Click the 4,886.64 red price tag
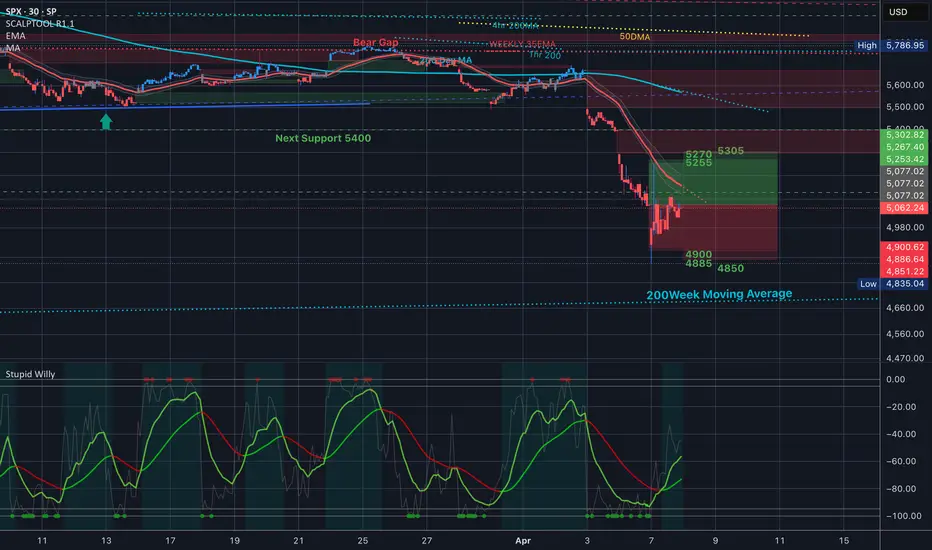The width and height of the screenshot is (932, 550). coord(904,259)
